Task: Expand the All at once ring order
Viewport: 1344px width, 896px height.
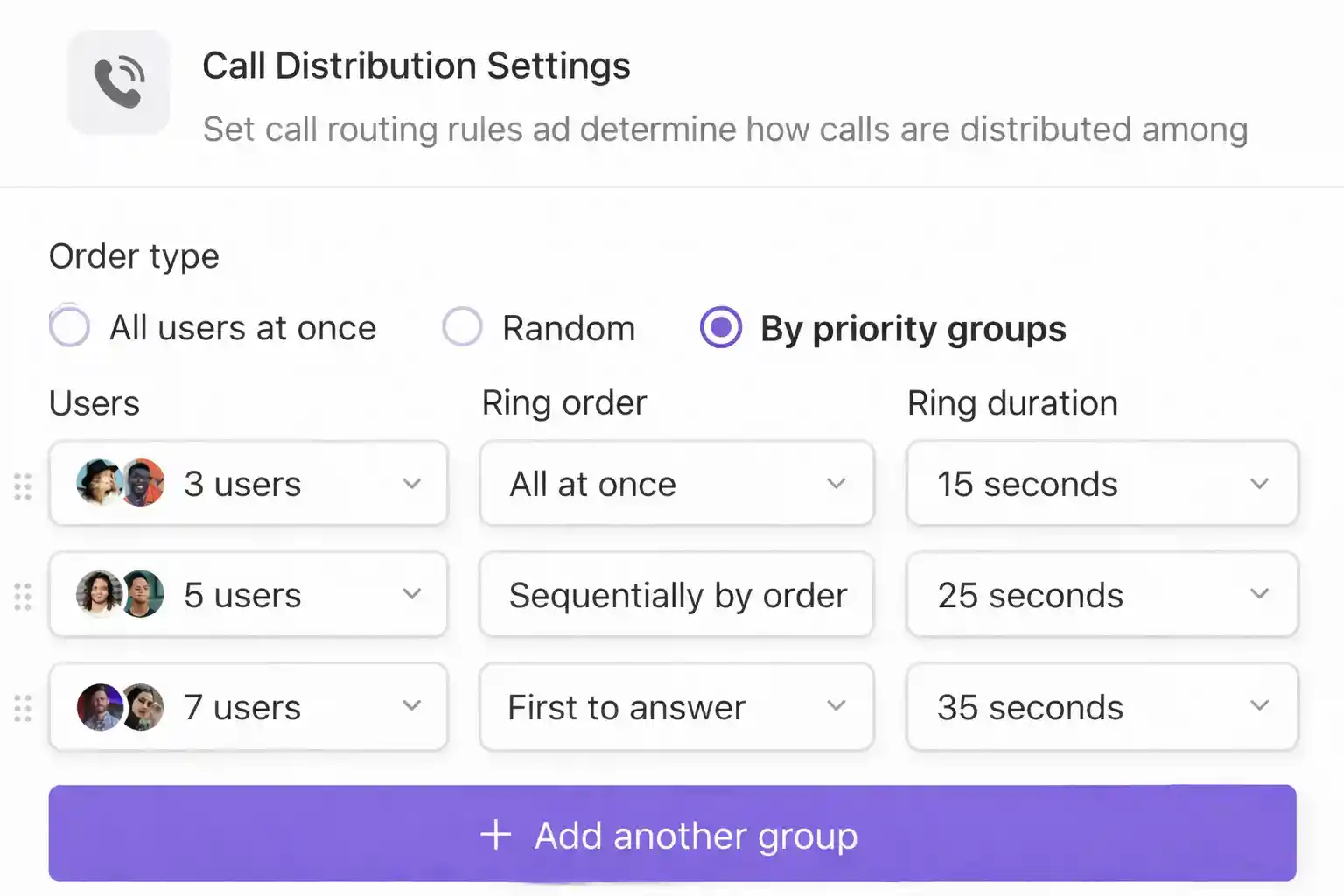Action: coord(676,483)
